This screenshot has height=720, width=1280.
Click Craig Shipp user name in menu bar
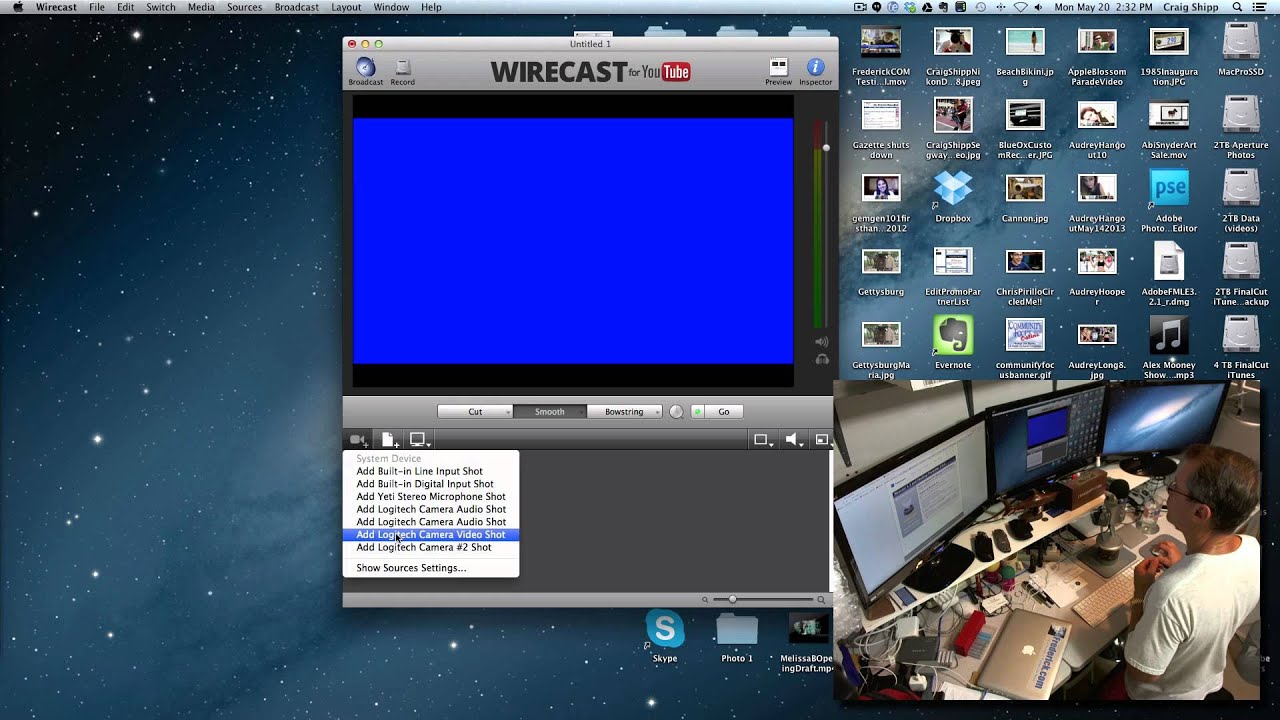pyautogui.click(x=1191, y=7)
